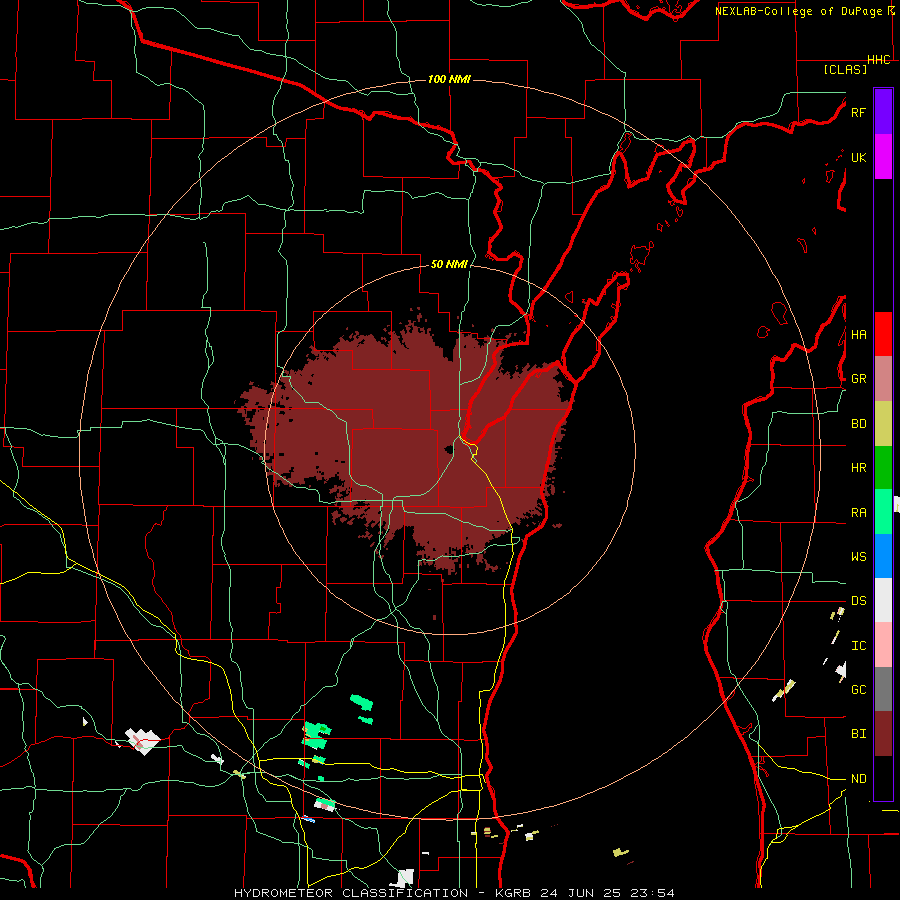
Task: Click the ND legend label
Action: tap(859, 779)
